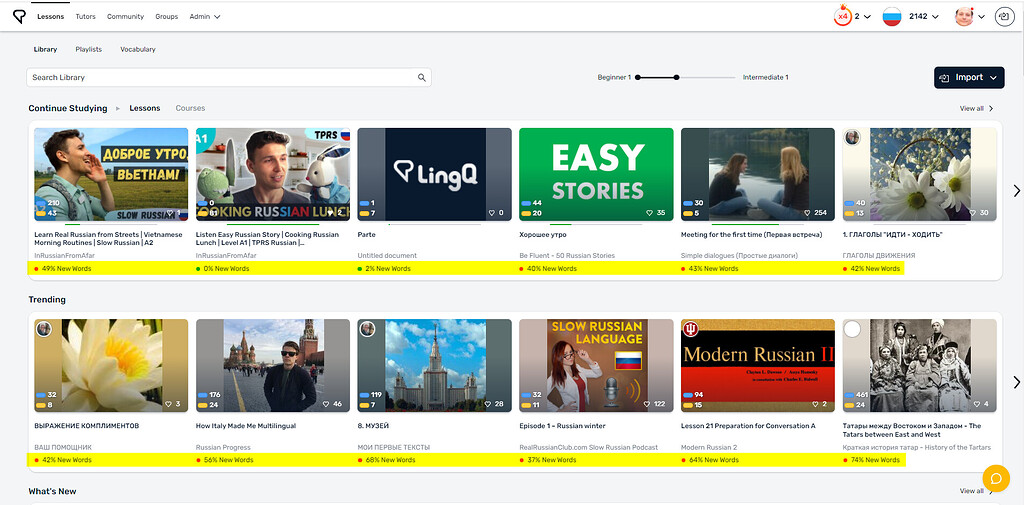Open the Easy Stories thumbnail
The image size is (1024, 505).
596,174
